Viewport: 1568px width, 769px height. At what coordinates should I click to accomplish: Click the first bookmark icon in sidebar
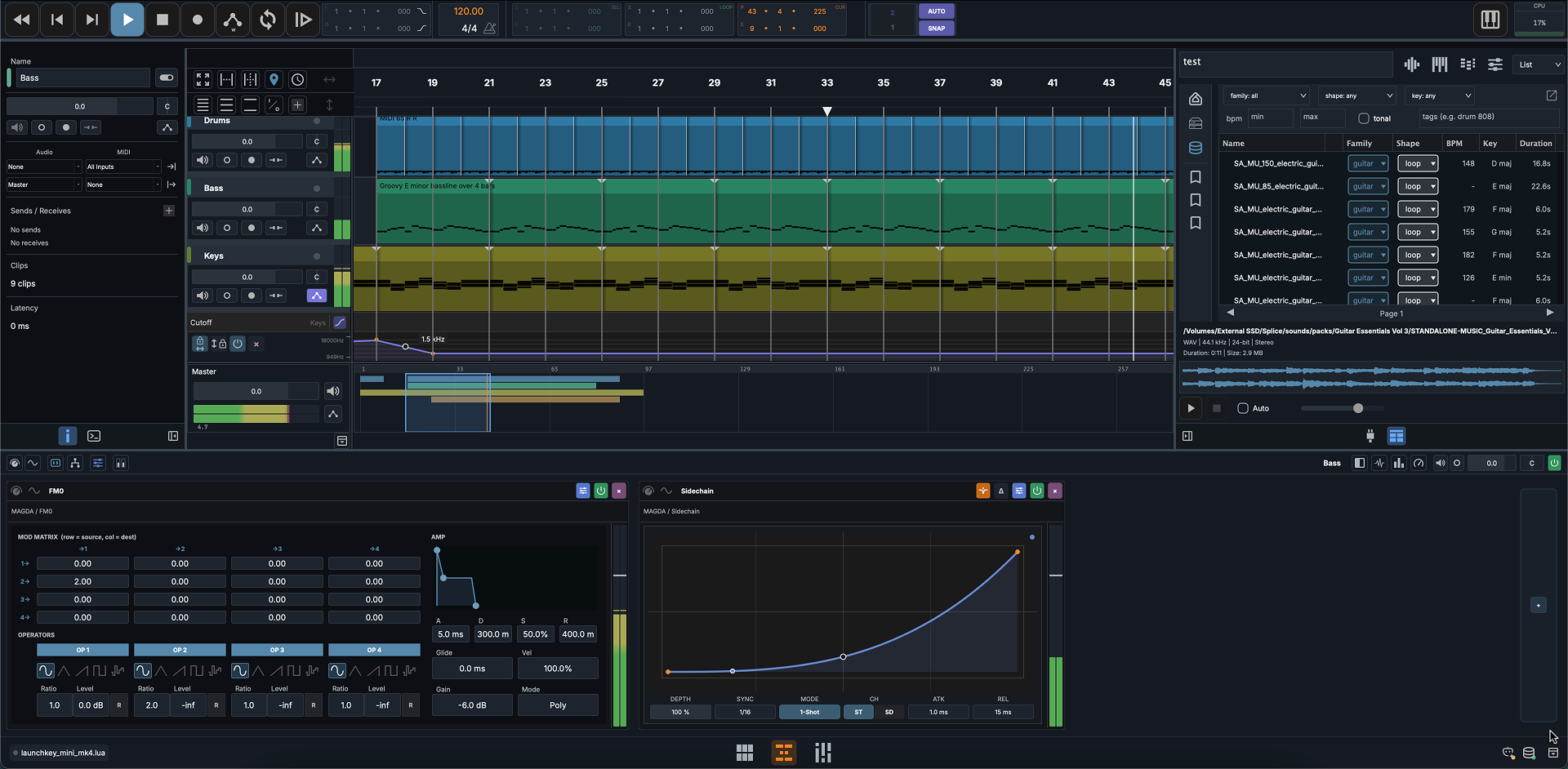[1196, 177]
